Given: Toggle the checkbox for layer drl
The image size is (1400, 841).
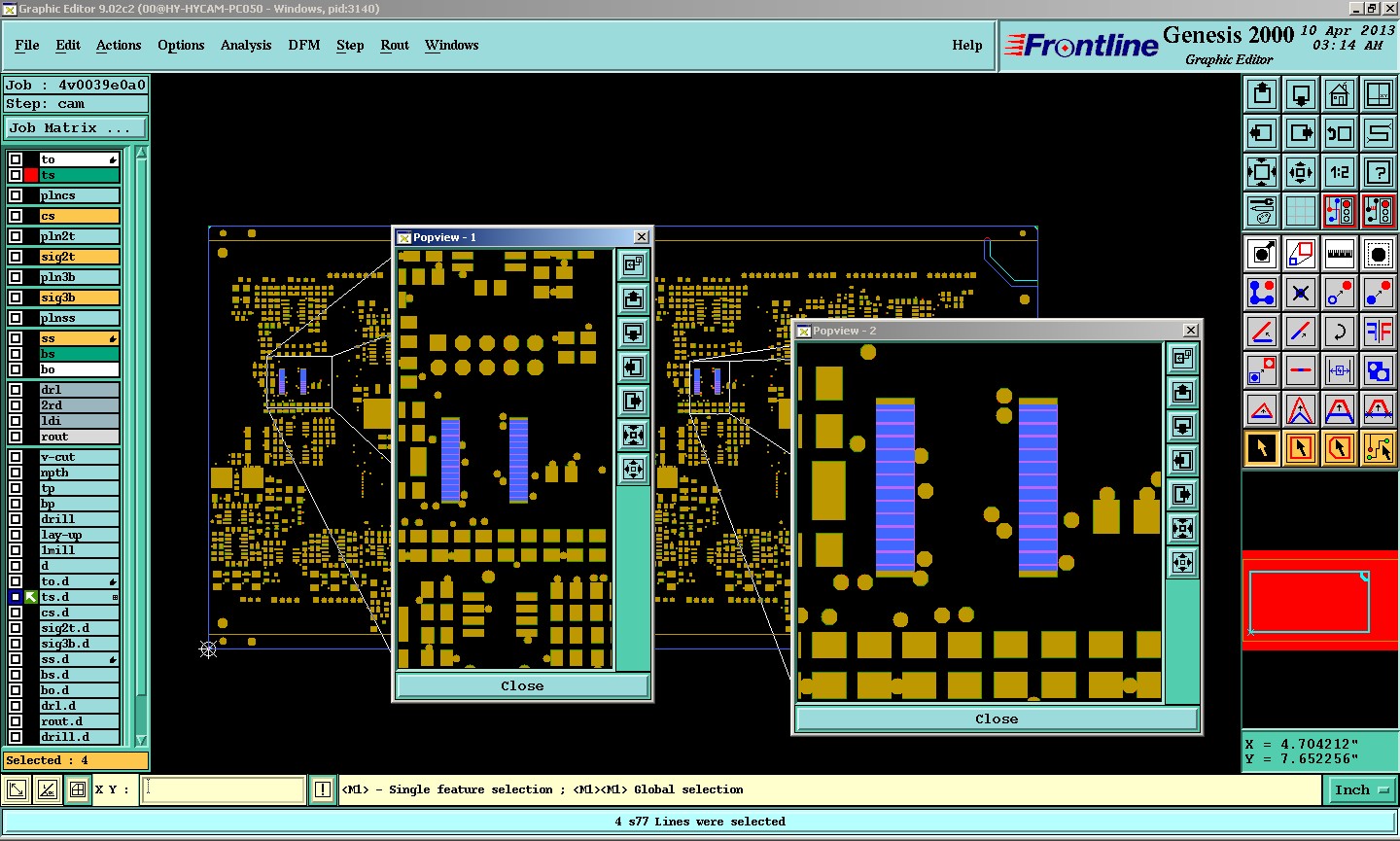Looking at the screenshot, I should [x=16, y=390].
